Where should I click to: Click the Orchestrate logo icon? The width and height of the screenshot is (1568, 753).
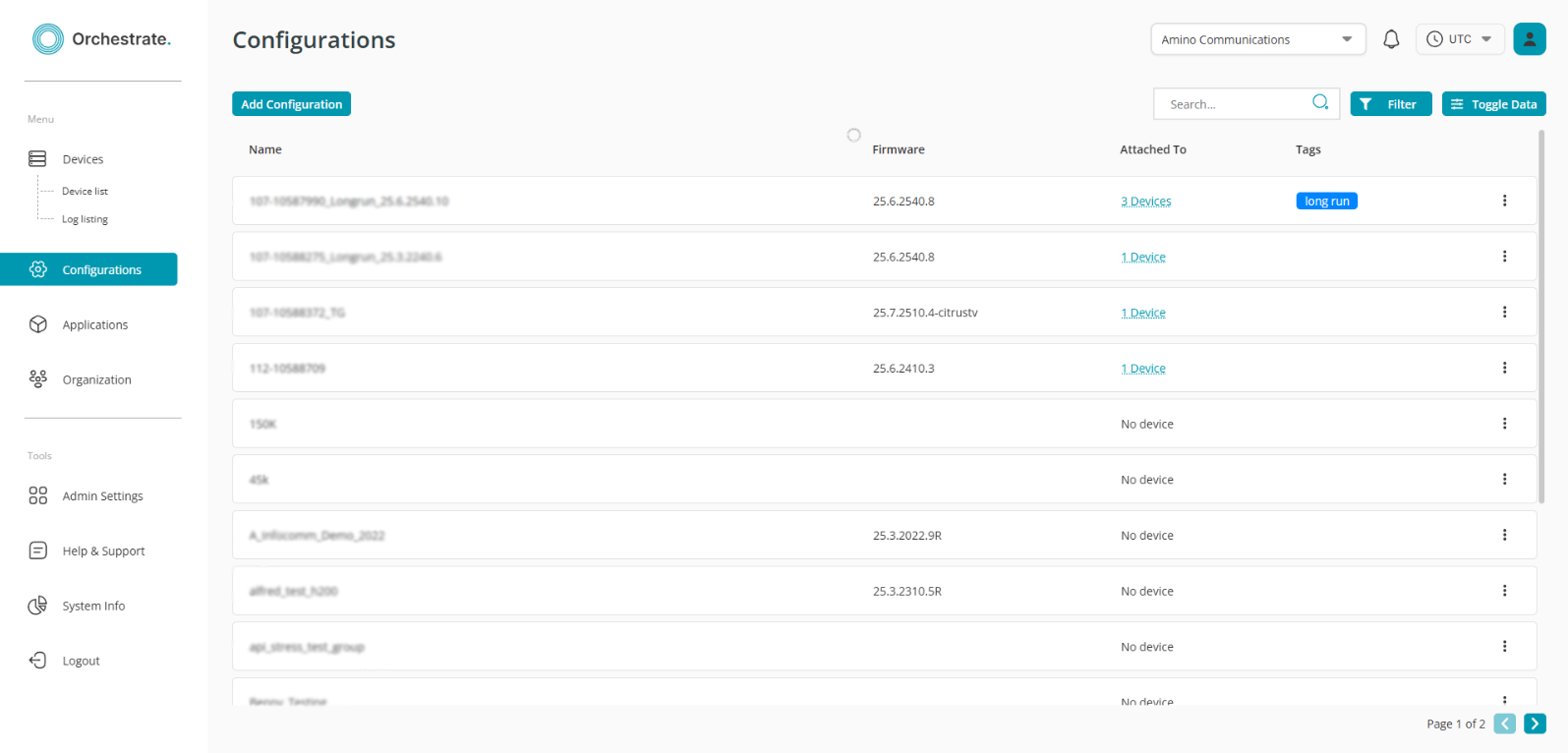click(47, 39)
